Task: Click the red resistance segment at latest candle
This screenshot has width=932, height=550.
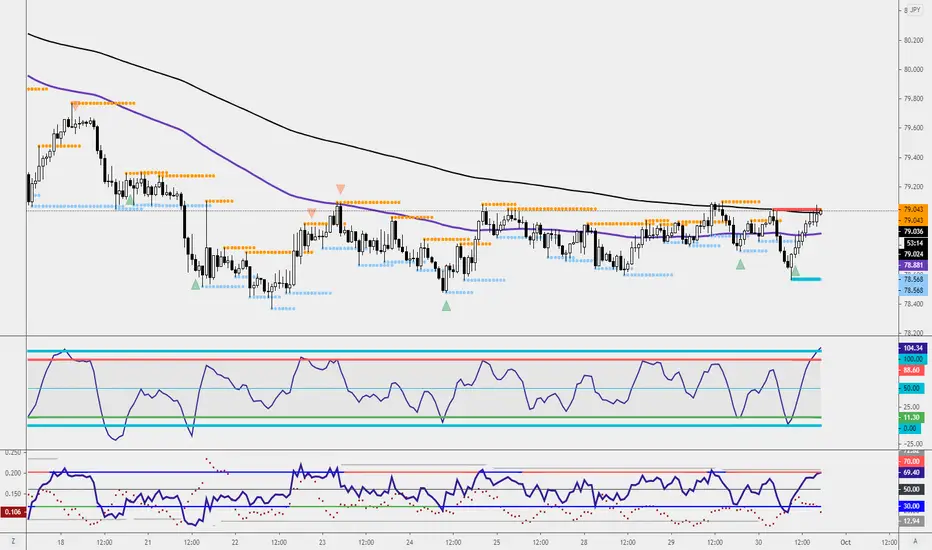Action: pos(796,210)
